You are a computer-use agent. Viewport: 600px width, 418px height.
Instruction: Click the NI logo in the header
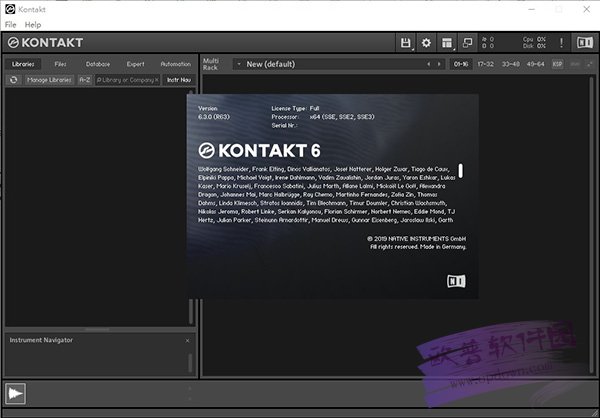(x=584, y=42)
